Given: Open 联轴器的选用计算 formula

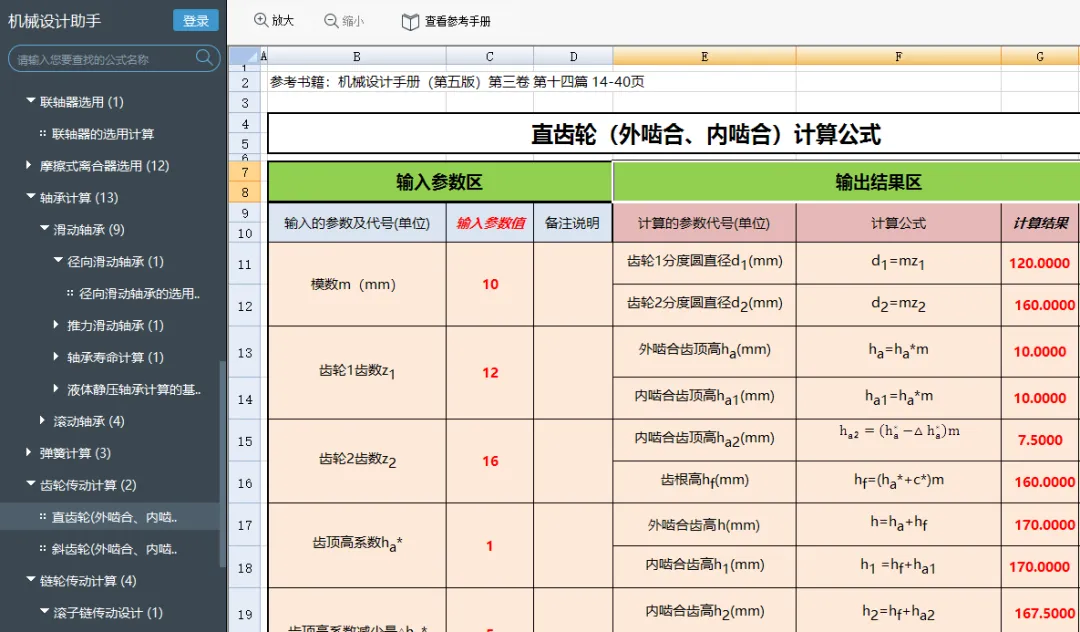Looking at the screenshot, I should 103,134.
